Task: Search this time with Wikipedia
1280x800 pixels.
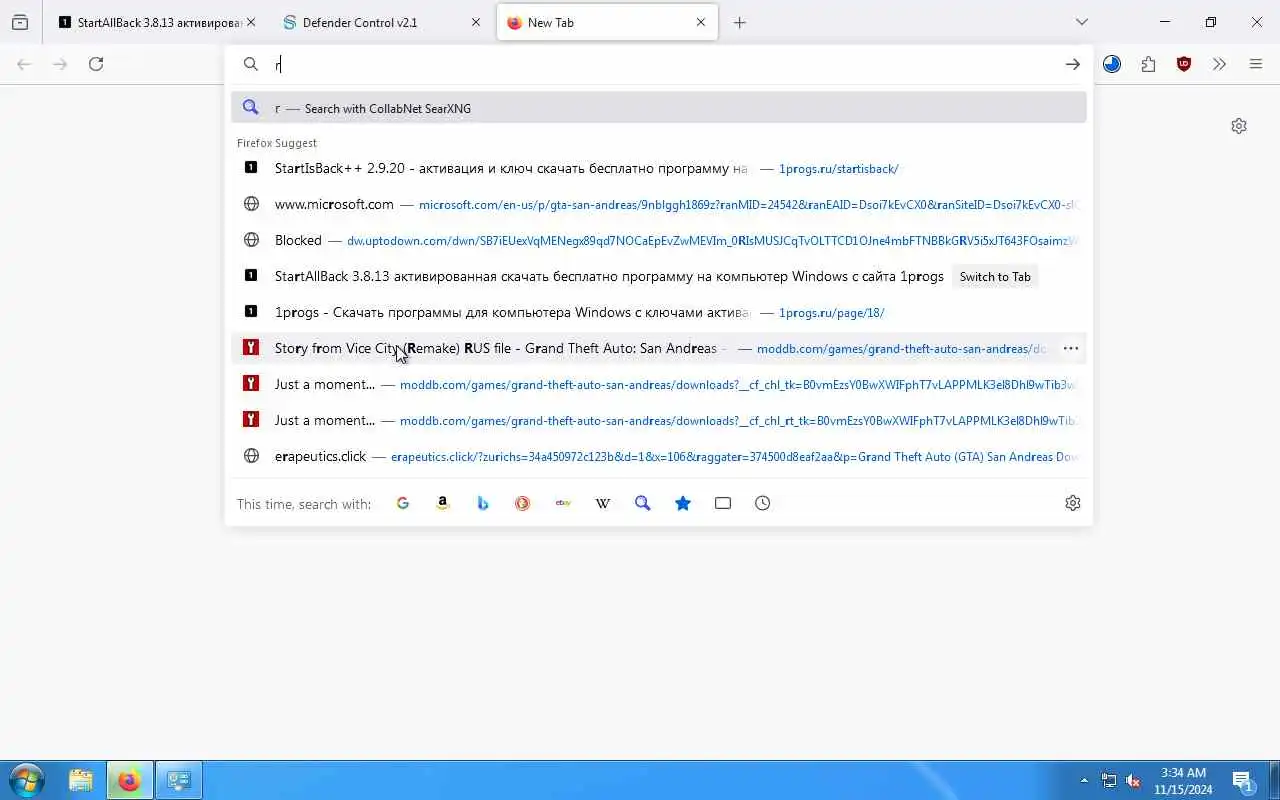Action: pyautogui.click(x=603, y=503)
